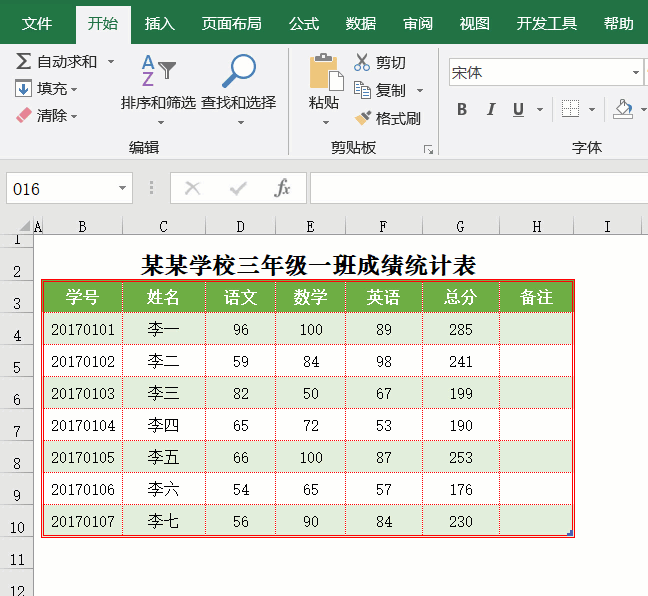Click the 格式刷 Format Painter label
Image resolution: width=648 pixels, height=596 pixels.
tap(398, 119)
